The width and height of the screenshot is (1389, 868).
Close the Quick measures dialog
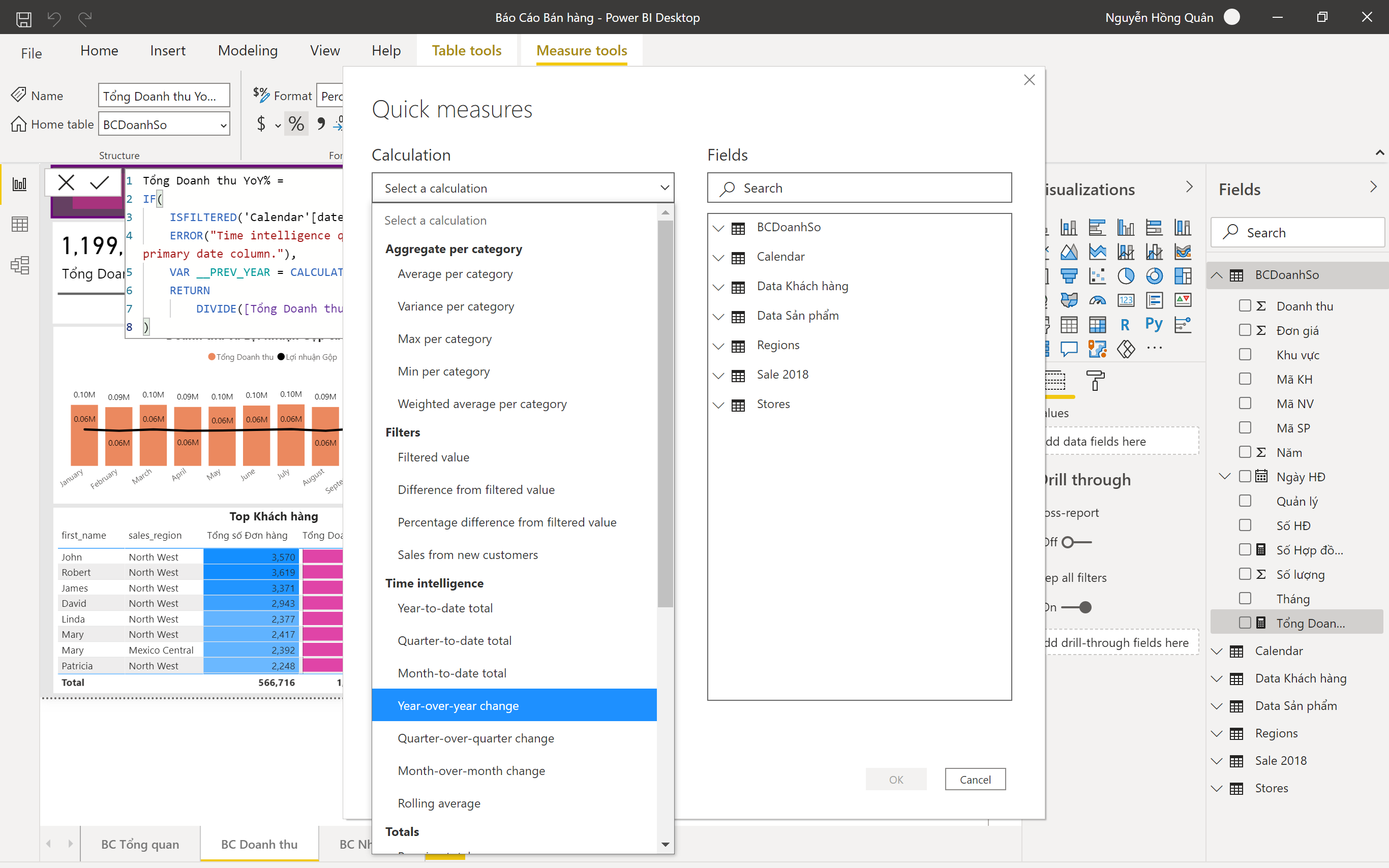[x=1029, y=80]
